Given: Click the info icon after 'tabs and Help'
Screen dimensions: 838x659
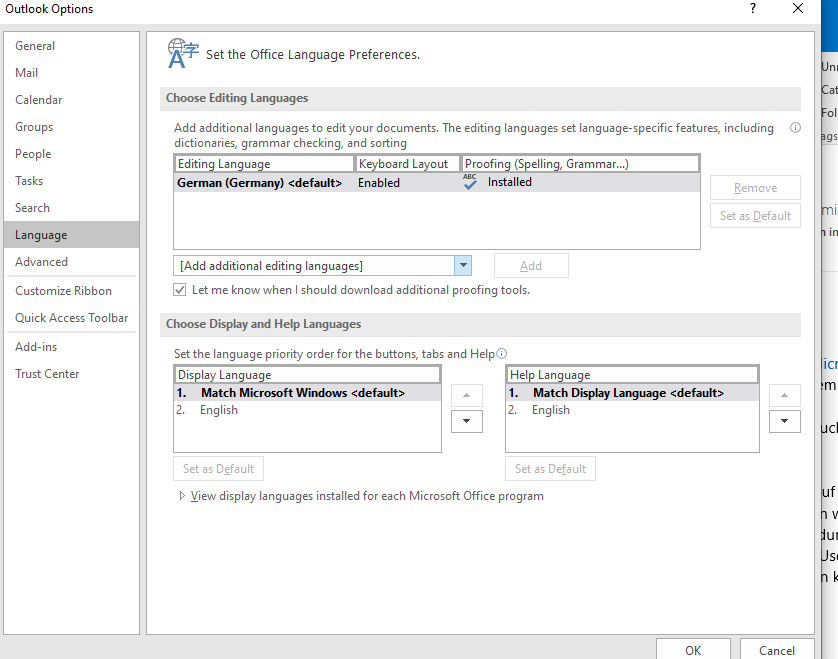Looking at the screenshot, I should click(x=501, y=353).
